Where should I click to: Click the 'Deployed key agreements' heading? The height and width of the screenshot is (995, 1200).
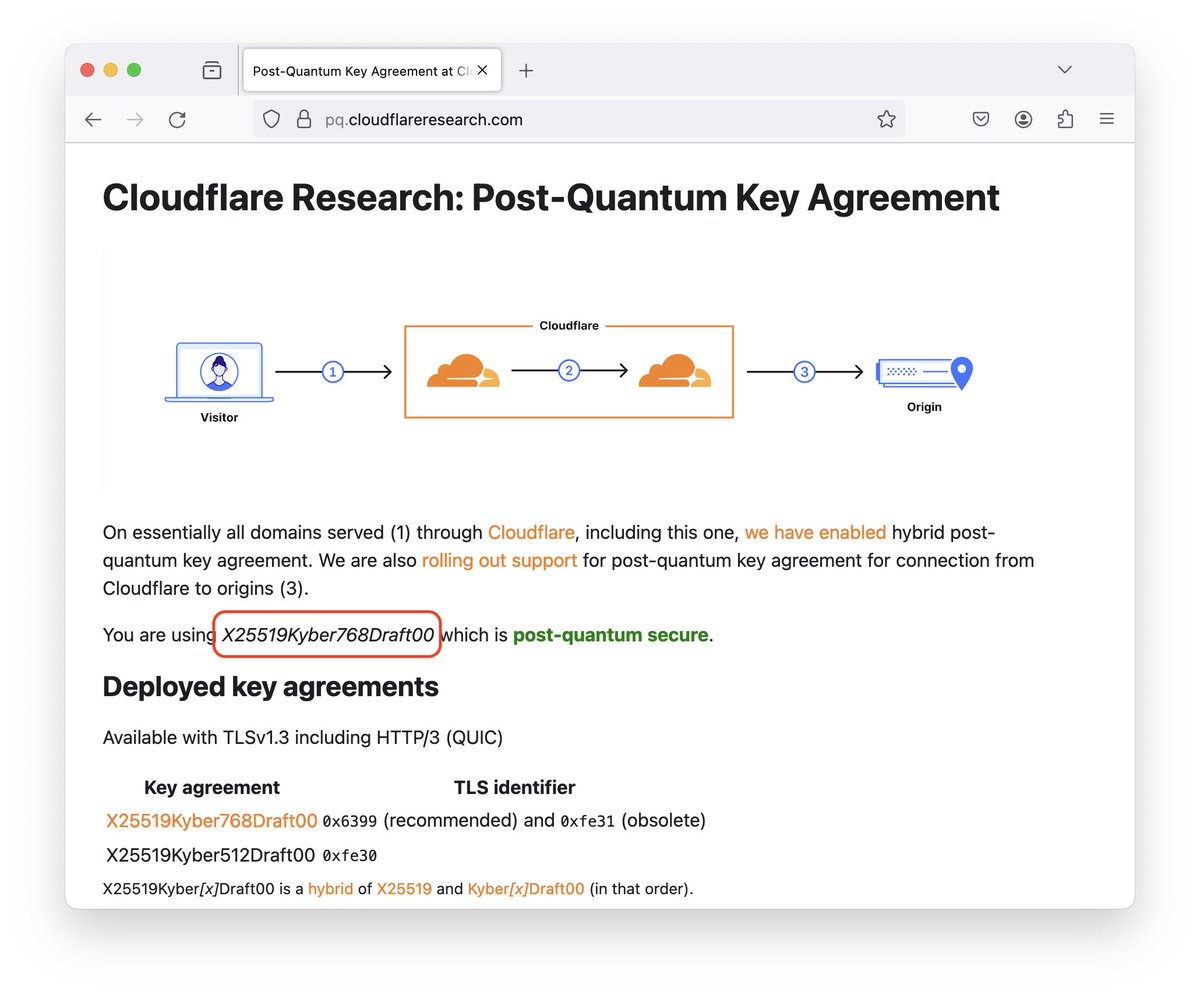click(271, 687)
